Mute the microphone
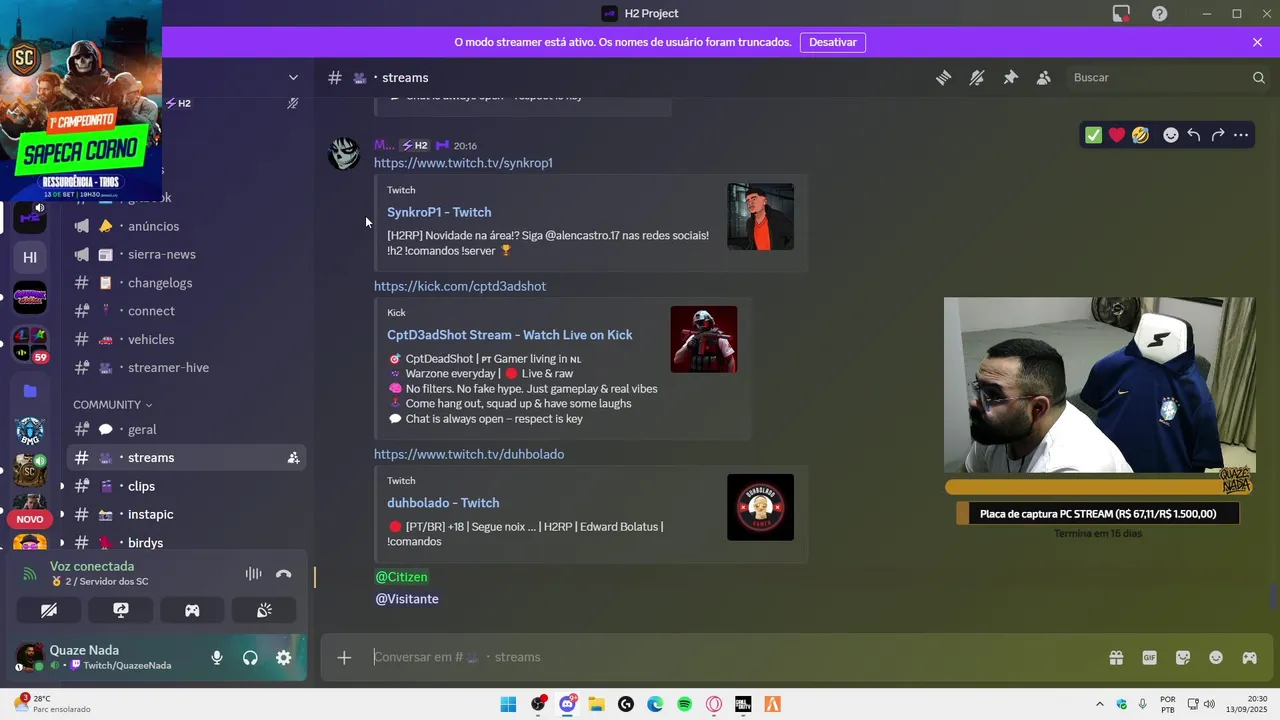Viewport: 1280px width, 720px height. [x=217, y=658]
